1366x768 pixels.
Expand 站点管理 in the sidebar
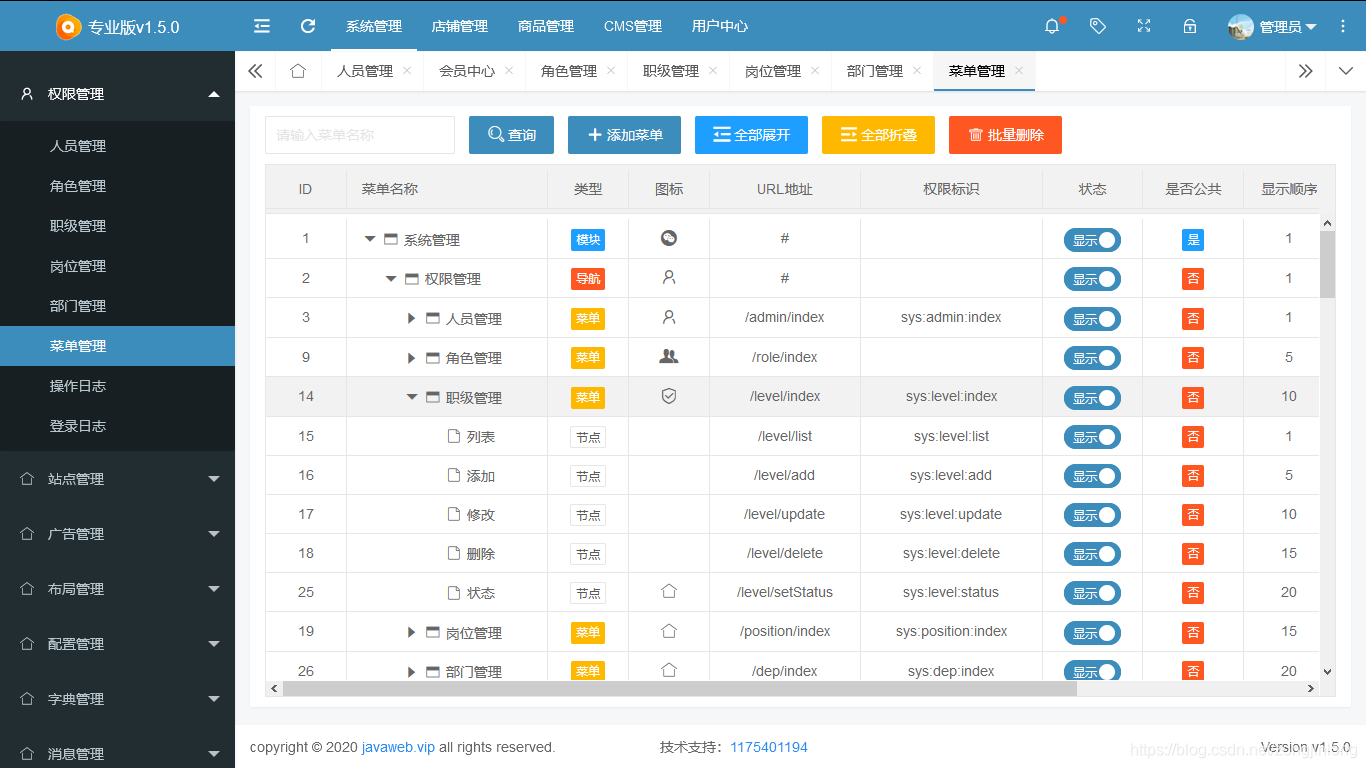coord(117,479)
